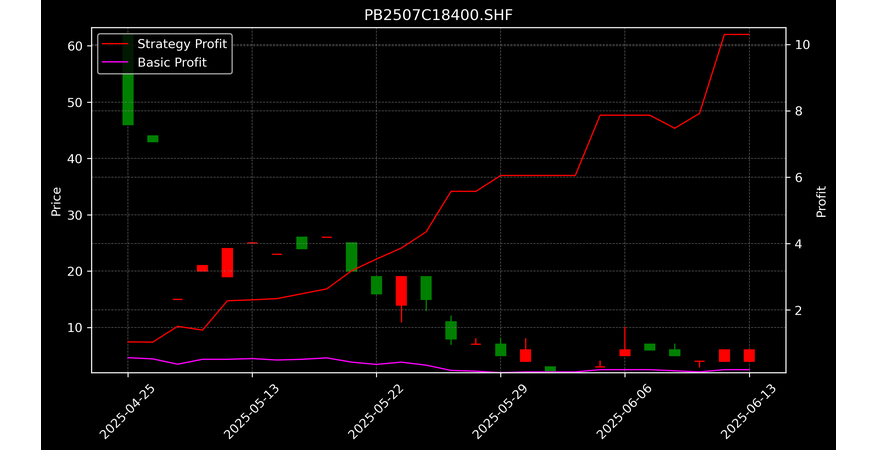Click the profit tick value 10 on right axis

(802, 45)
